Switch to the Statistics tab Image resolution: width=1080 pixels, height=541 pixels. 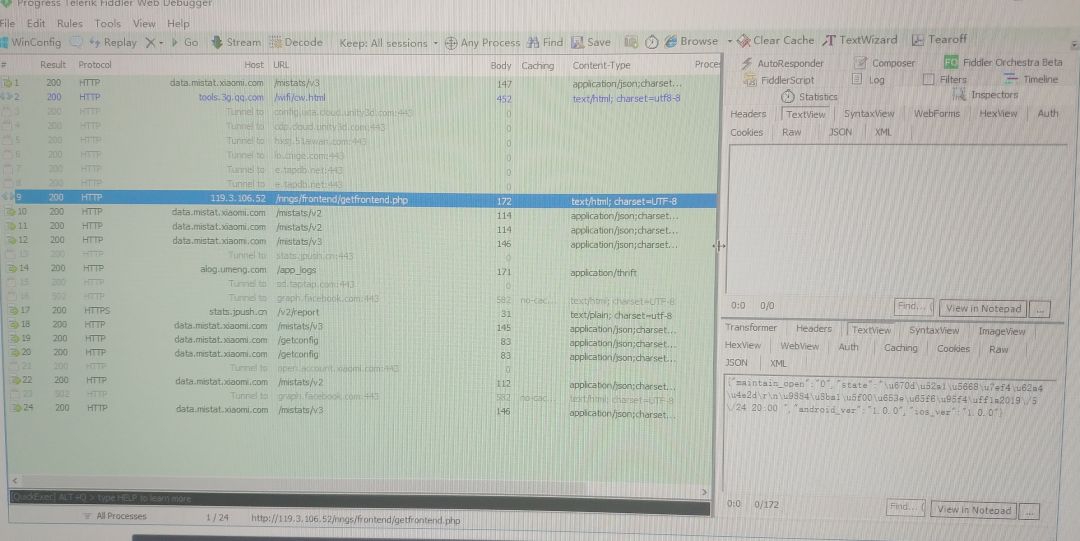pyautogui.click(x=809, y=96)
